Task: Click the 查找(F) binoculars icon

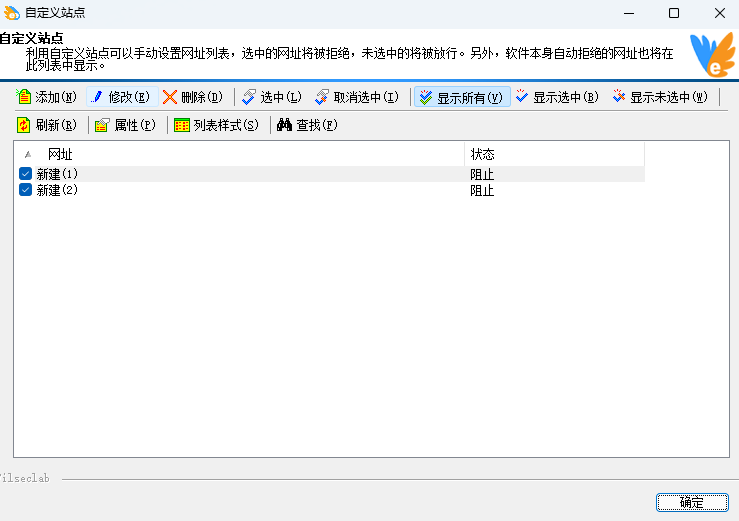Action: click(284, 124)
